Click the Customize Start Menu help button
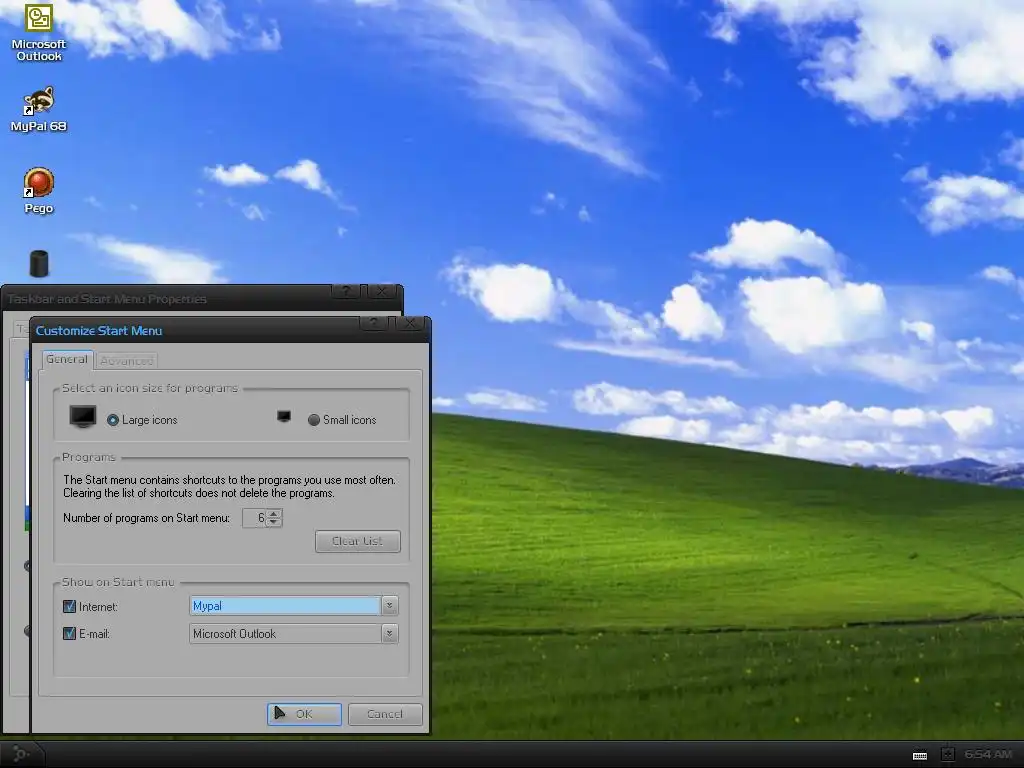Screen dimensions: 1024x768 click(374, 323)
